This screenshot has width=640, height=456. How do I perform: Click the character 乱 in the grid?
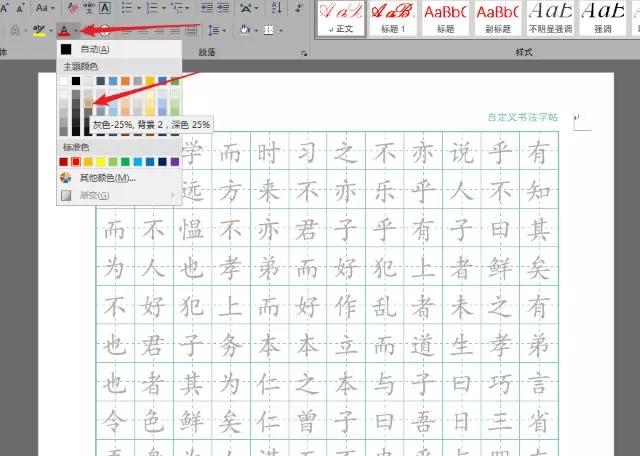coord(384,307)
